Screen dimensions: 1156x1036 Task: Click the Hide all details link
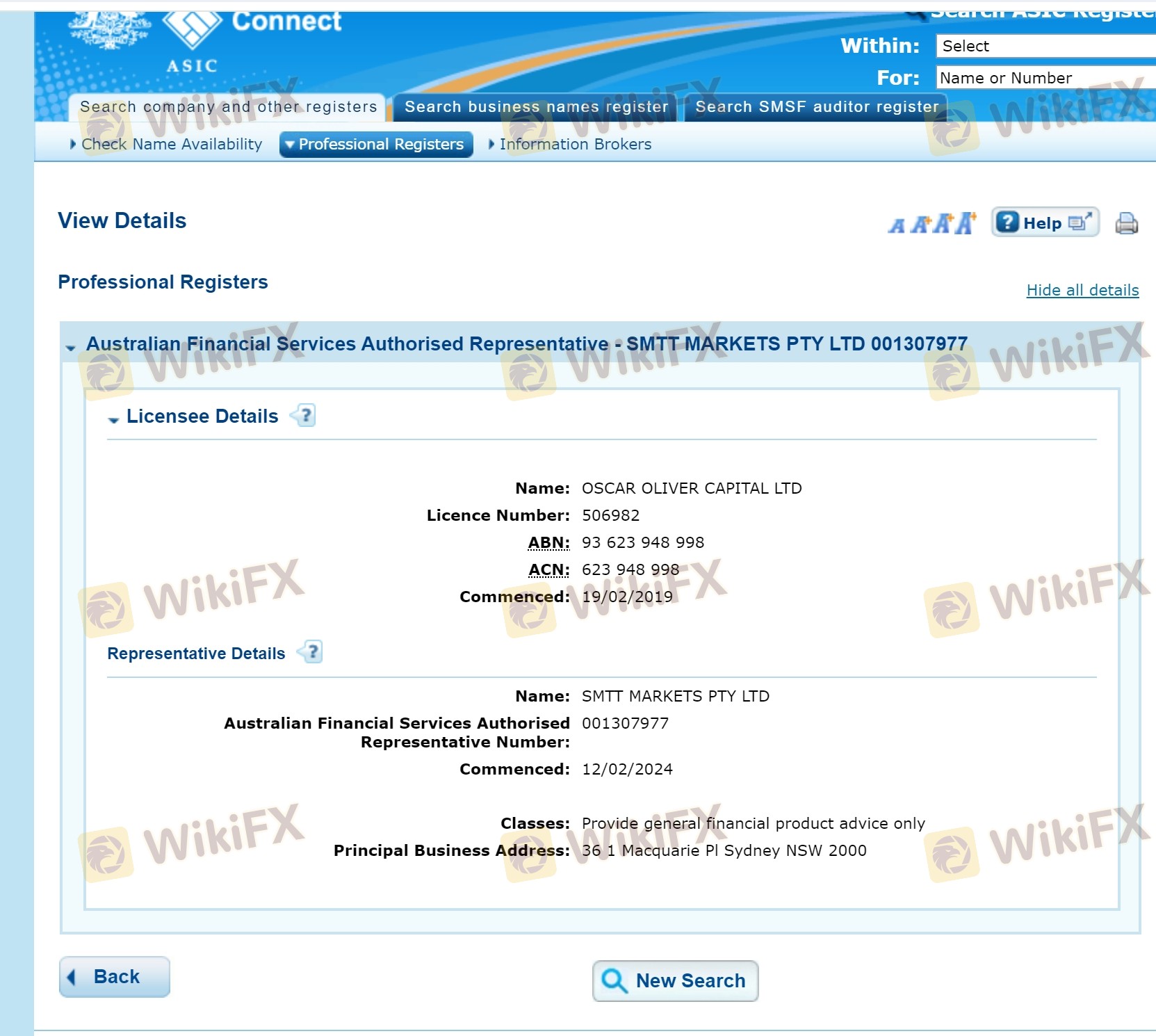pyautogui.click(x=1082, y=291)
